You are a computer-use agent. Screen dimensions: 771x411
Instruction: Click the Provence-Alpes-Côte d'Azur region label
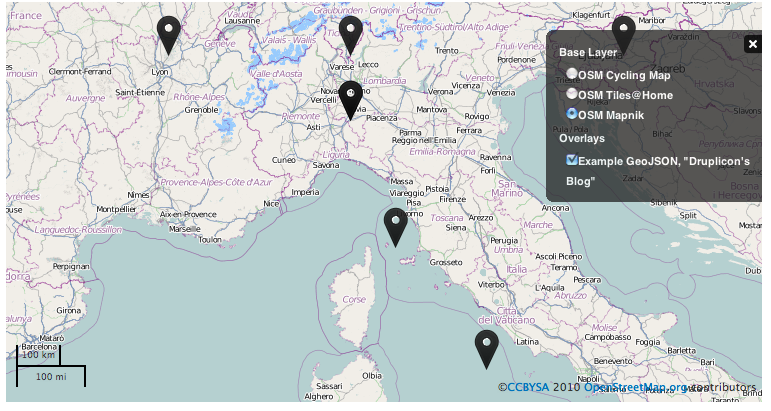(216, 182)
